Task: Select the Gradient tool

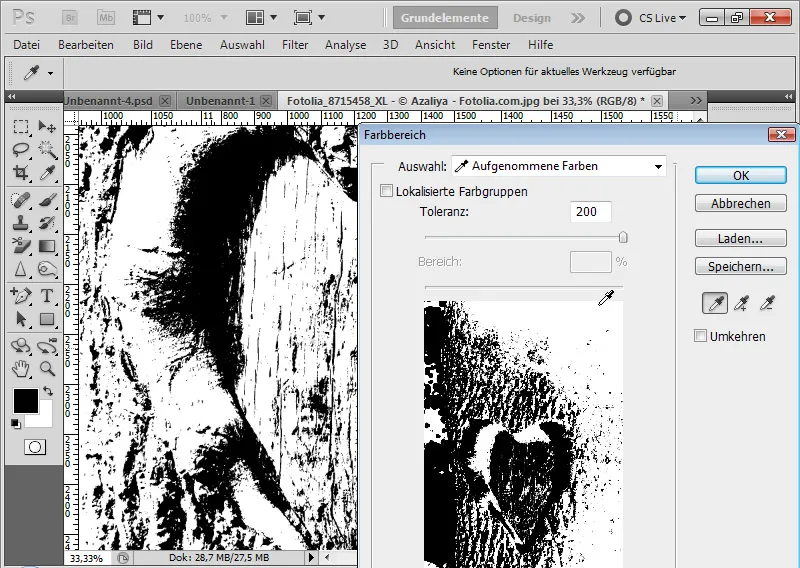Action: tap(47, 246)
